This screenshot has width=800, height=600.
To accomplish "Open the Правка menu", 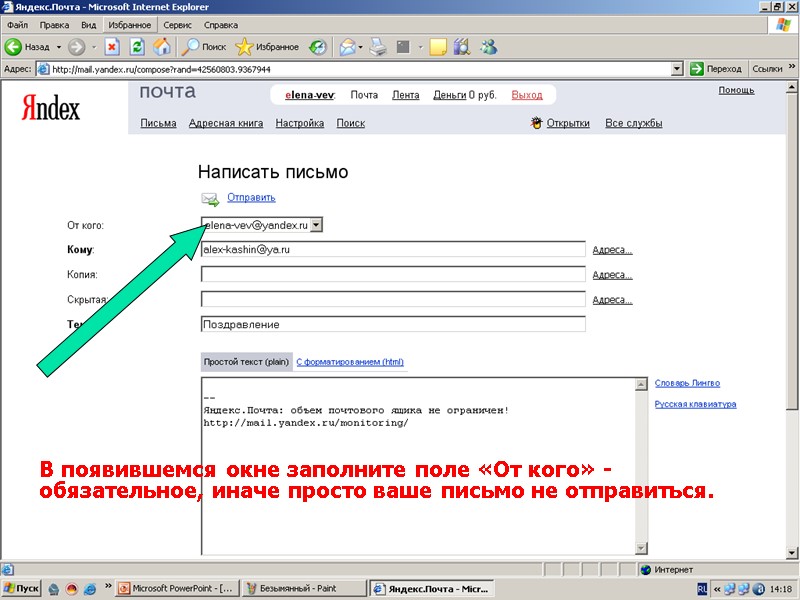I will coord(54,24).
